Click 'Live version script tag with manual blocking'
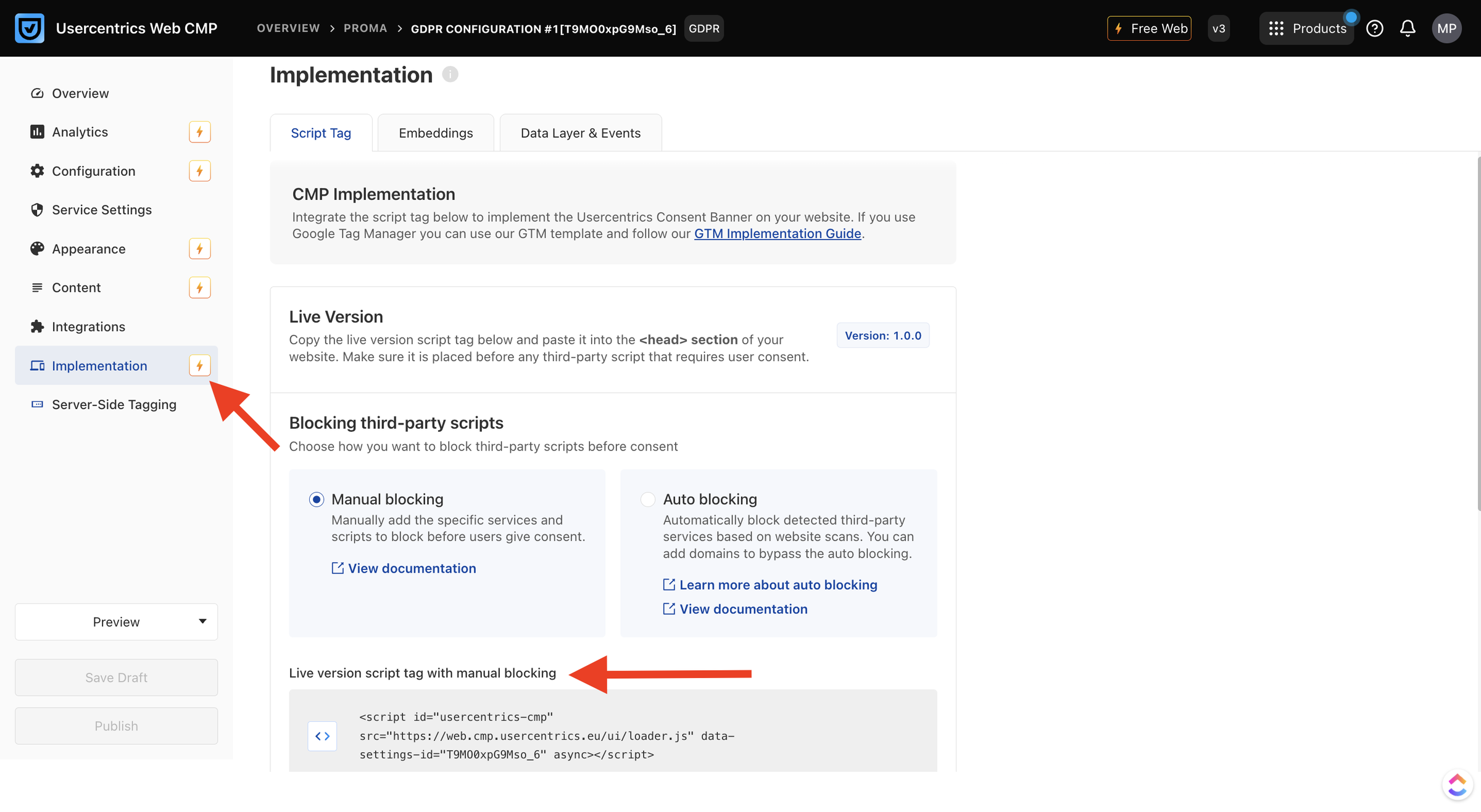Screen dimensions: 1481x812 pos(422,673)
